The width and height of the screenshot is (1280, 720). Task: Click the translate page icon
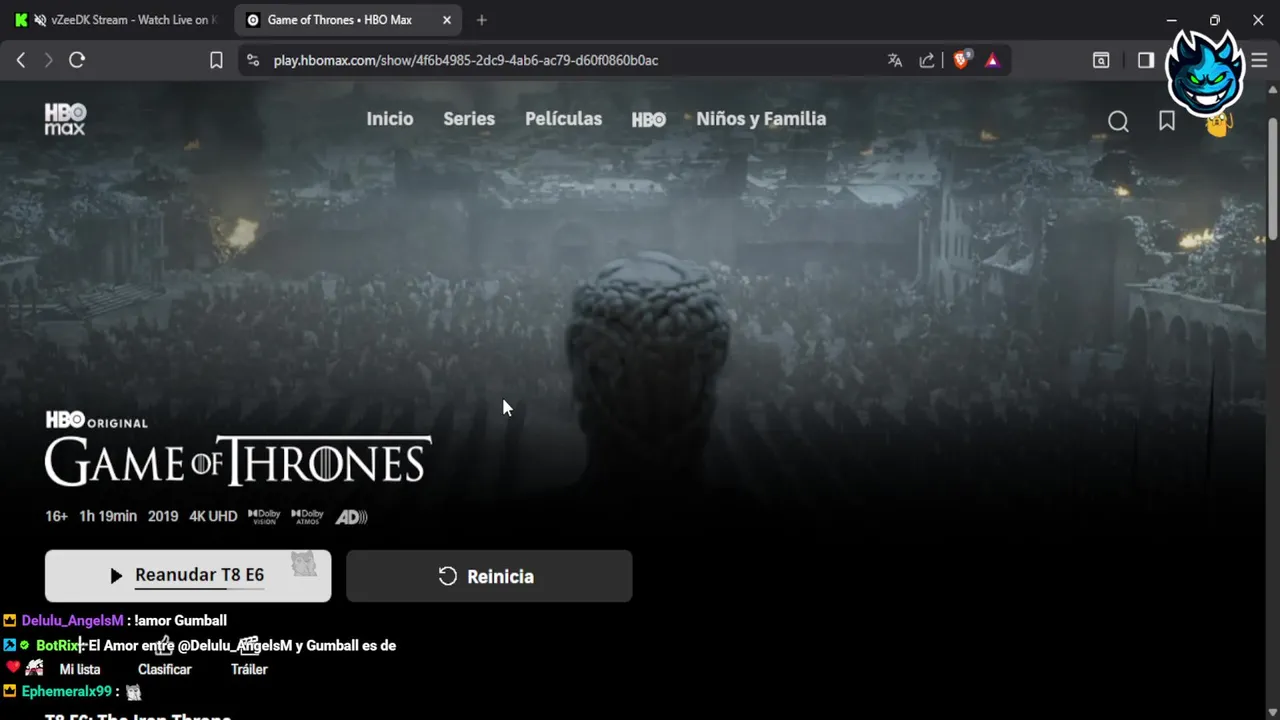point(895,60)
